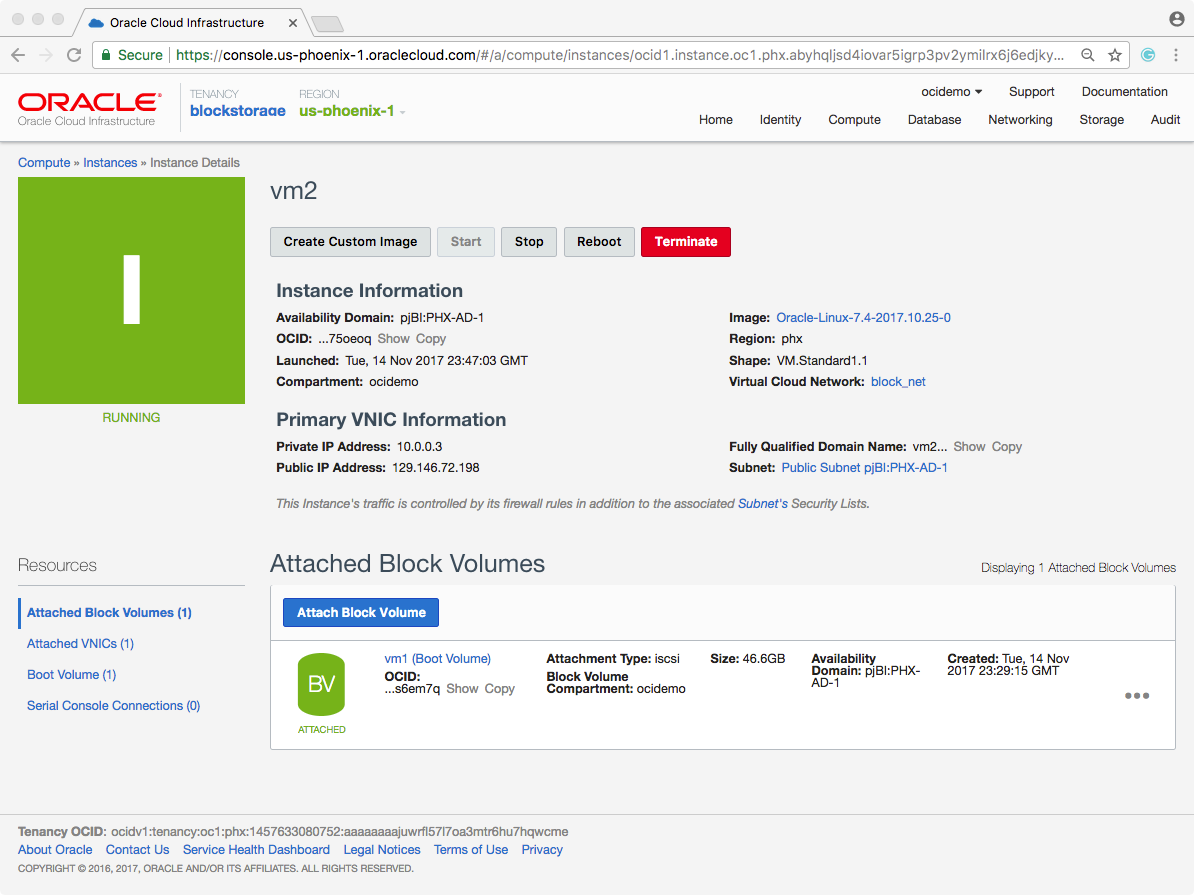1194x895 pixels.
Task: Select Attached VNICs (1) in Resources
Action: tap(80, 644)
